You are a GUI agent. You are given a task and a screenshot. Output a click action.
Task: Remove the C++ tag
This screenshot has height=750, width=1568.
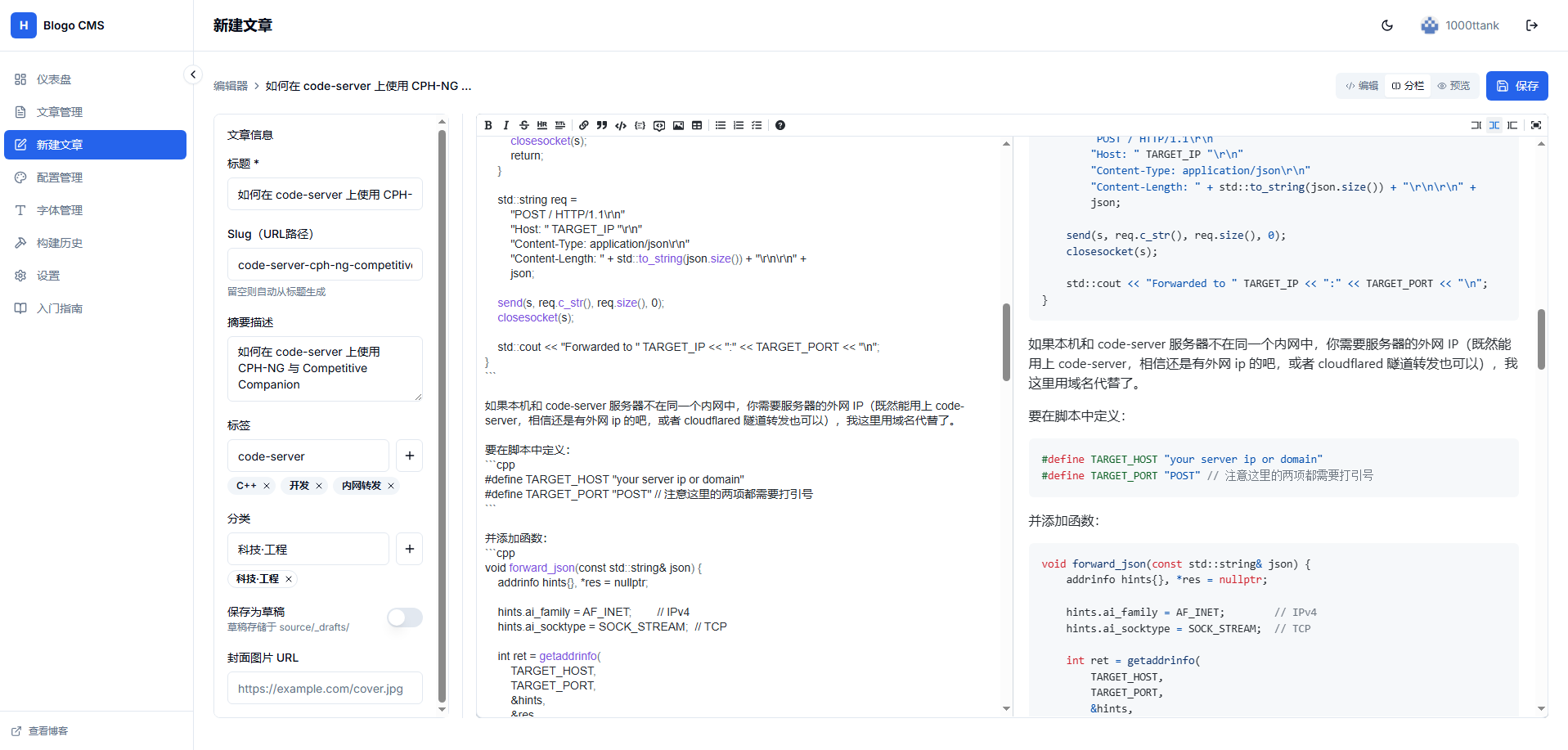pos(267,485)
